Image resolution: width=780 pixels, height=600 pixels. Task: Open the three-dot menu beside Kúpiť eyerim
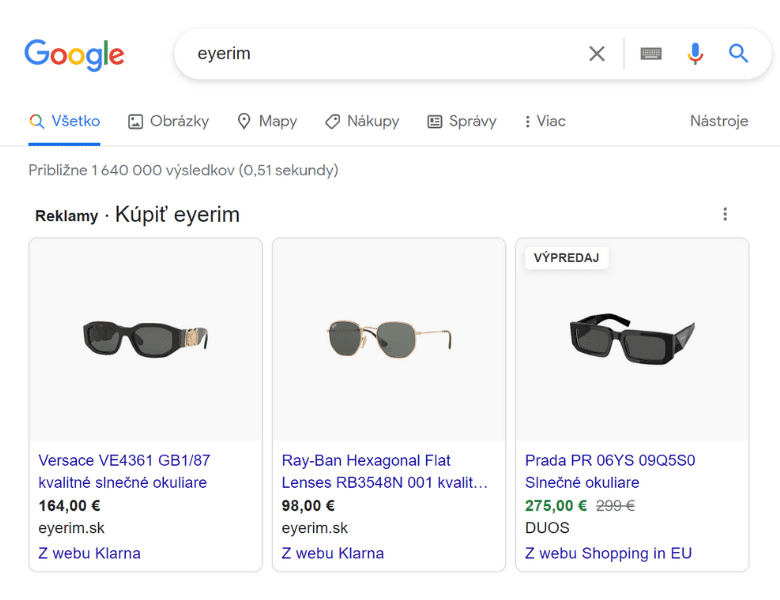pyautogui.click(x=725, y=214)
